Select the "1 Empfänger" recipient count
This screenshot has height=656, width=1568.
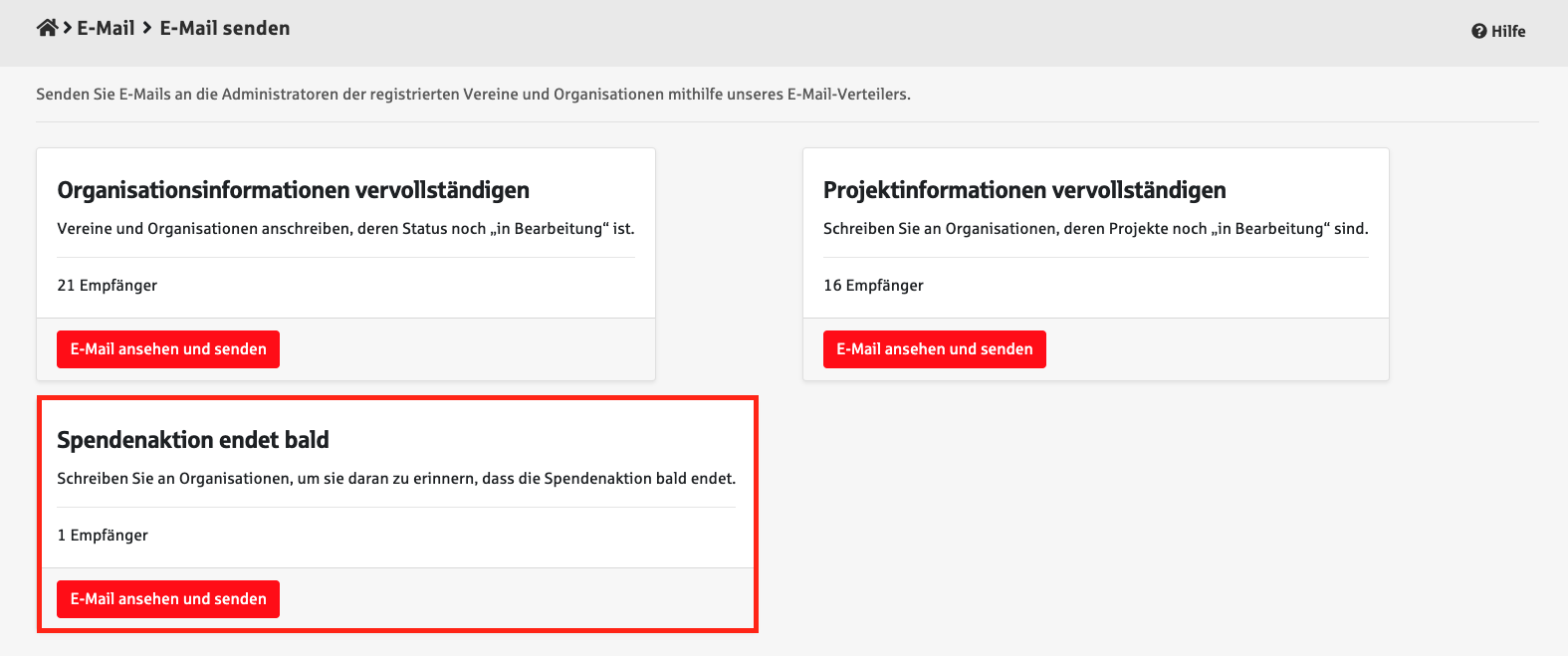[103, 536]
